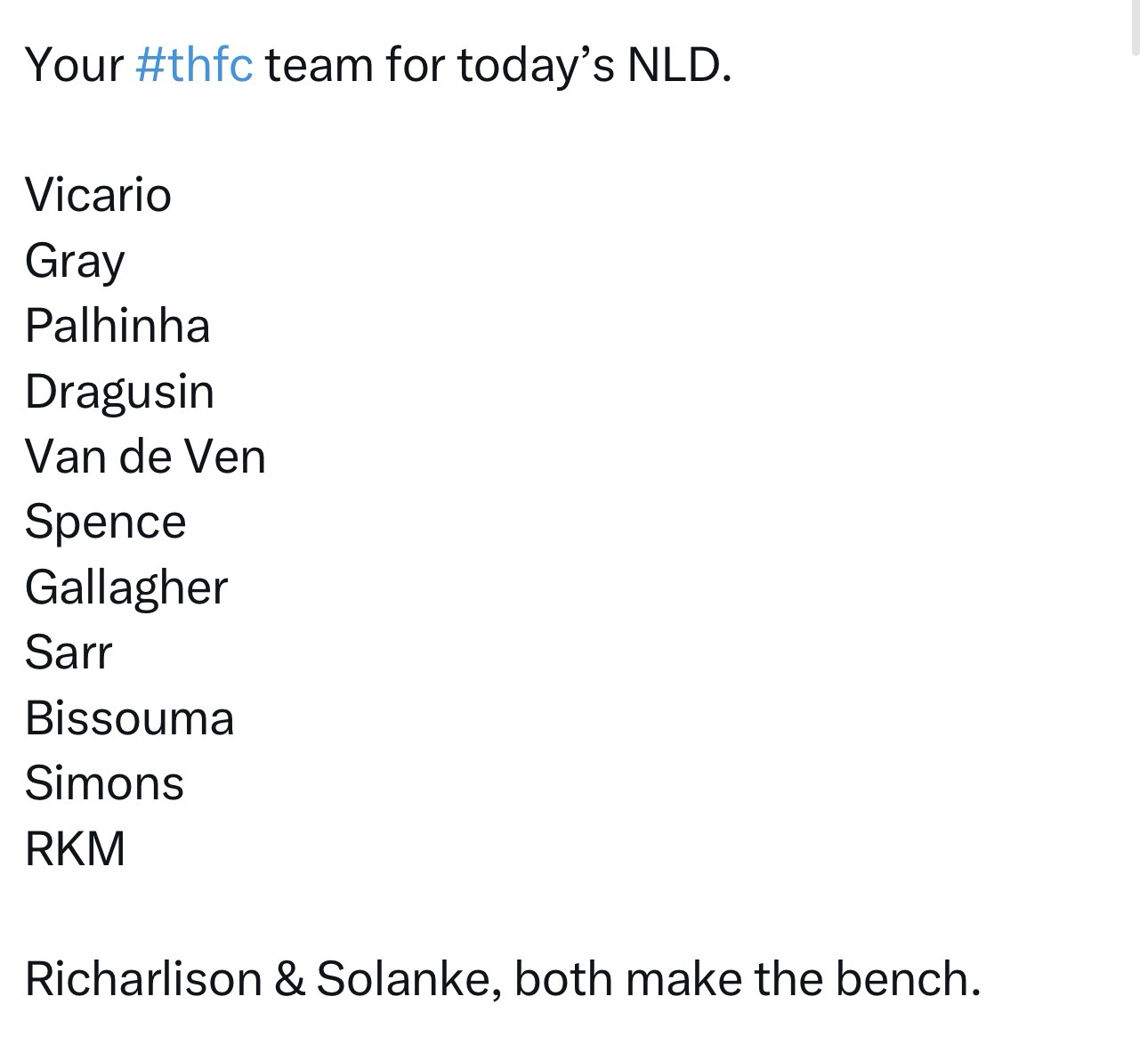The image size is (1148, 1045).
Task: Click the word NLD in the first line
Action: (x=679, y=65)
